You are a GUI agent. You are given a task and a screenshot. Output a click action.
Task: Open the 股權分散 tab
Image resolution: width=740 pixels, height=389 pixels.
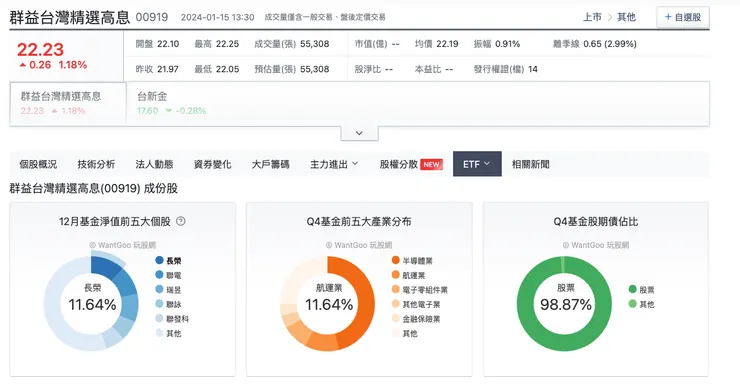[x=411, y=164]
